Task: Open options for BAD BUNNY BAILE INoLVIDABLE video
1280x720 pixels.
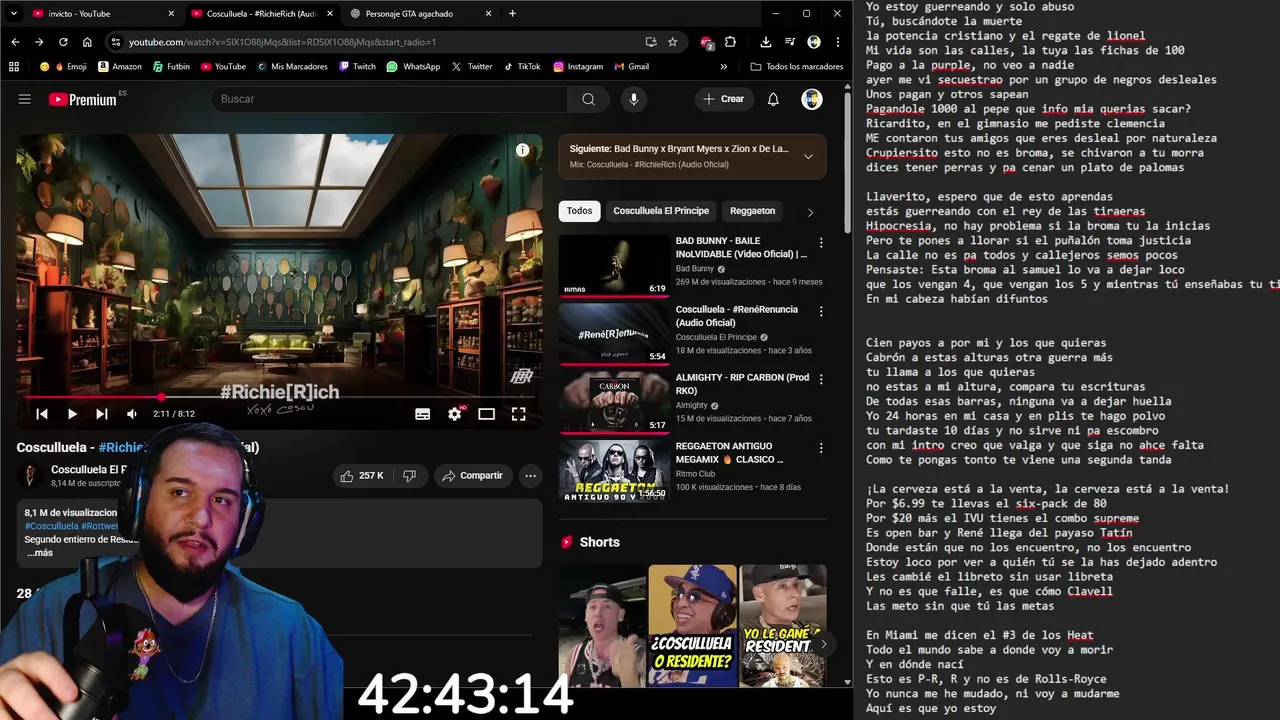Action: click(x=821, y=243)
